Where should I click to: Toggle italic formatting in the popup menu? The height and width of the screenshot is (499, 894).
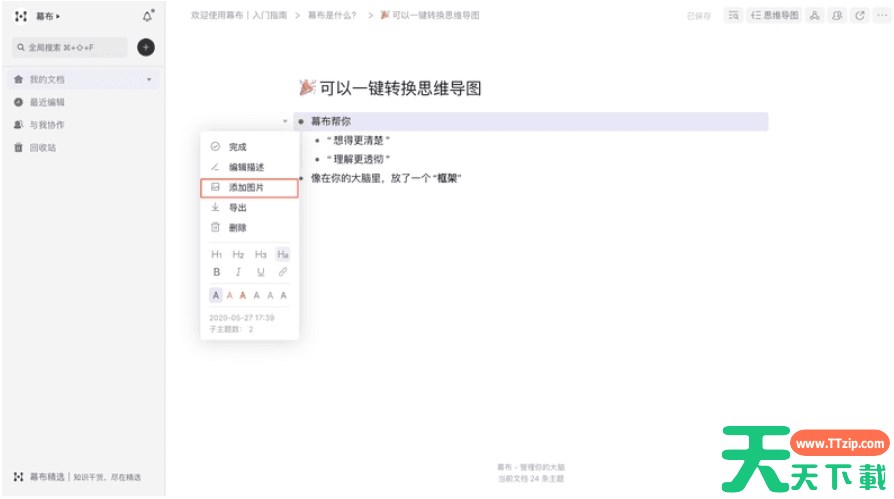click(x=238, y=272)
